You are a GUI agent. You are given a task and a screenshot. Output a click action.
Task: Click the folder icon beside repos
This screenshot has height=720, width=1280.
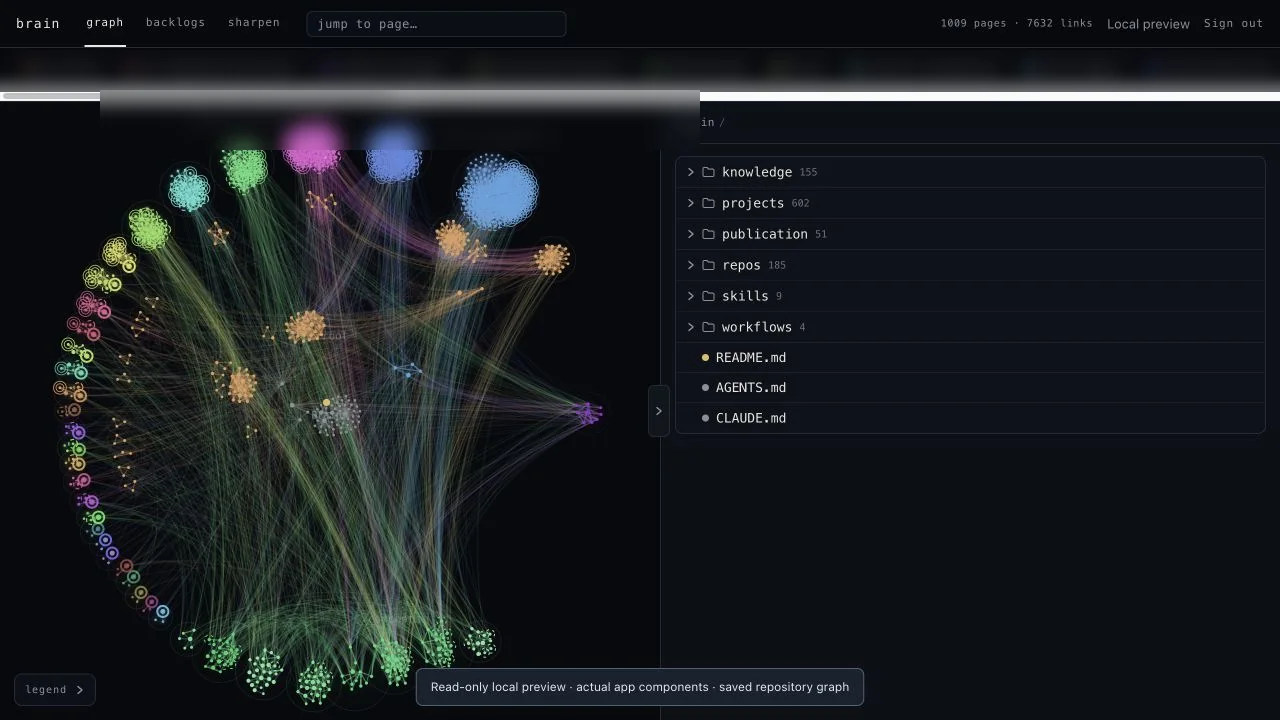(x=708, y=265)
